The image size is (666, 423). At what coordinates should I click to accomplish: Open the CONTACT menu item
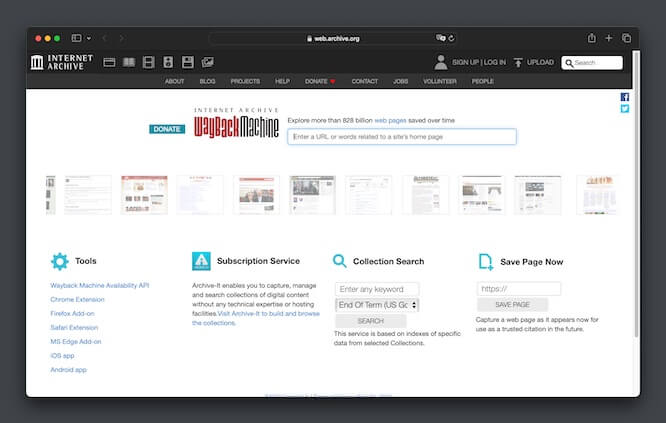pyautogui.click(x=364, y=81)
